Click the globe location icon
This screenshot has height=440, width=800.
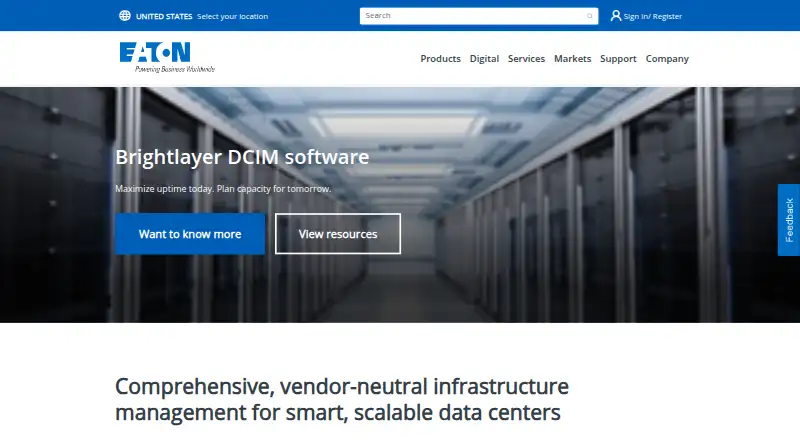124,16
